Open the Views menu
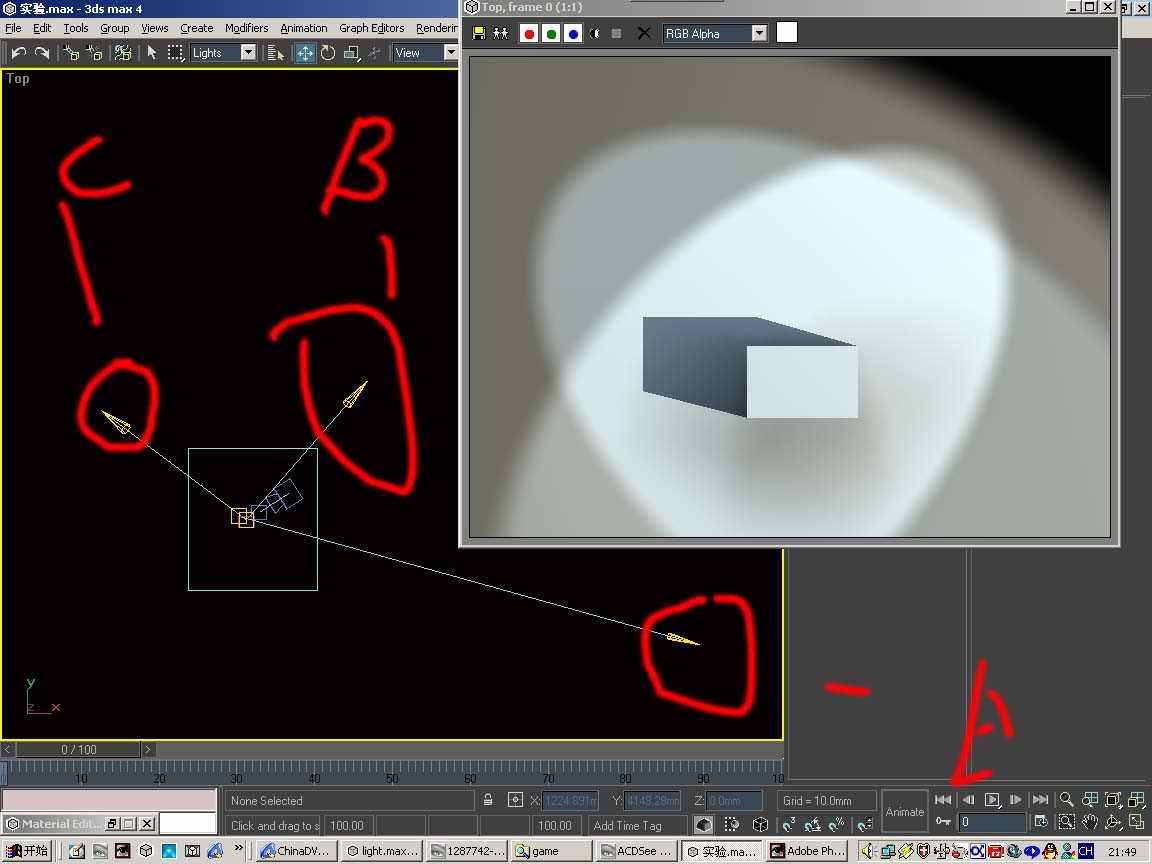1152x864 pixels. (x=154, y=28)
